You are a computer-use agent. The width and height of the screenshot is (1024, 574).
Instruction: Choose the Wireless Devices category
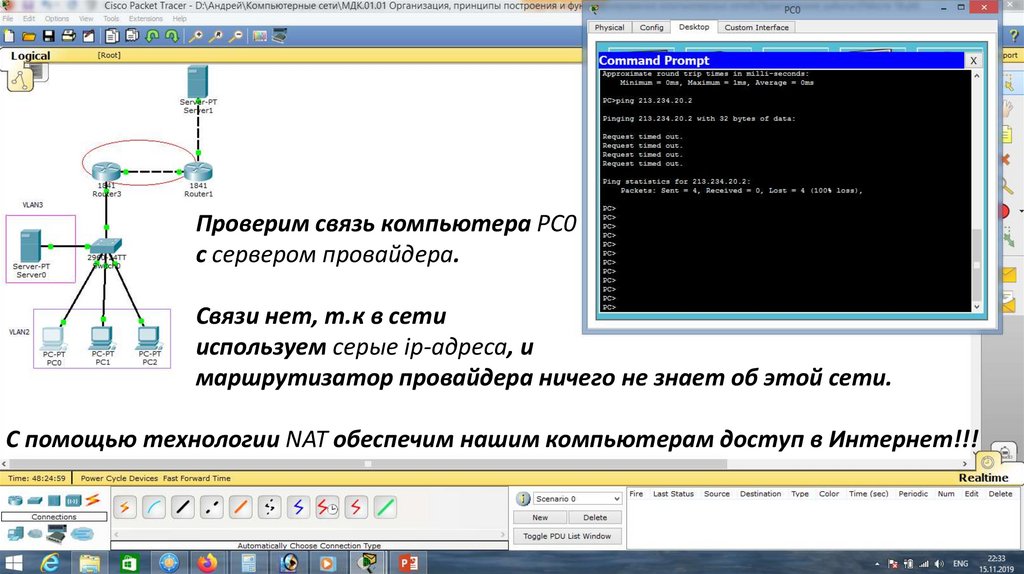tap(73, 501)
